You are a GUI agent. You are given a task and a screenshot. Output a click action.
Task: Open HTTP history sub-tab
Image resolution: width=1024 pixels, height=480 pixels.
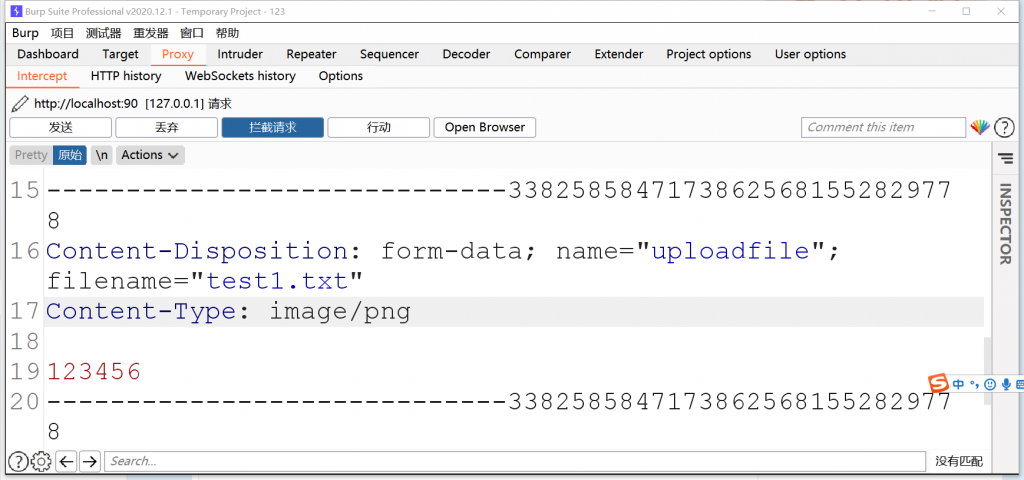coord(126,76)
